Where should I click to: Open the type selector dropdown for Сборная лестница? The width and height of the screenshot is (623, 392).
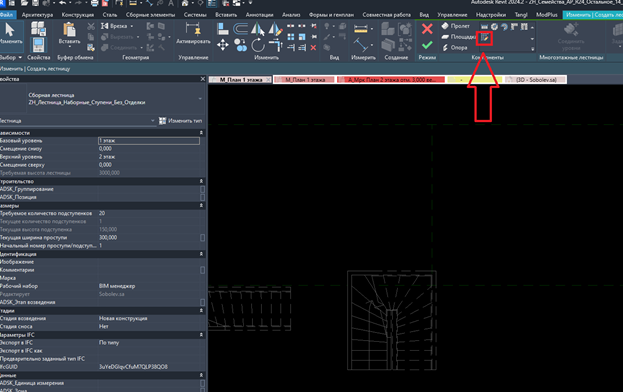200,98
